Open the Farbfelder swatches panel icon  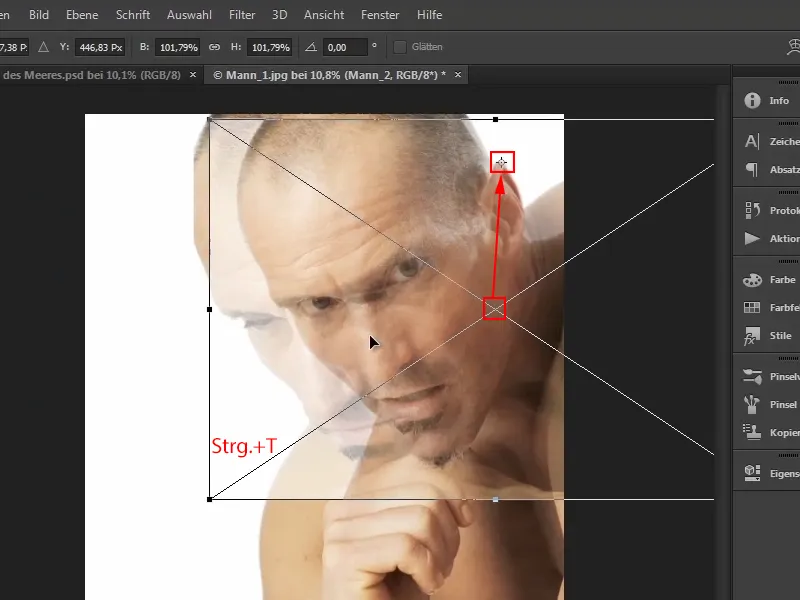coord(752,307)
